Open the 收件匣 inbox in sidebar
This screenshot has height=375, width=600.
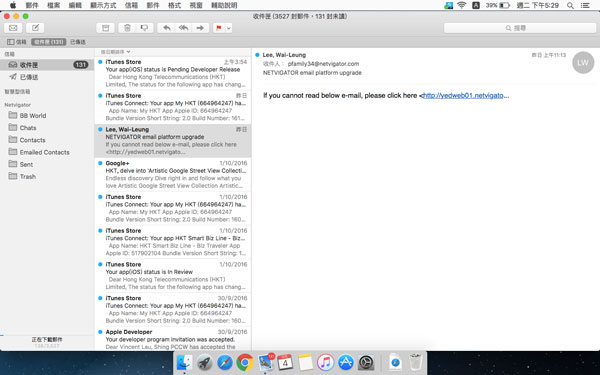[x=47, y=65]
